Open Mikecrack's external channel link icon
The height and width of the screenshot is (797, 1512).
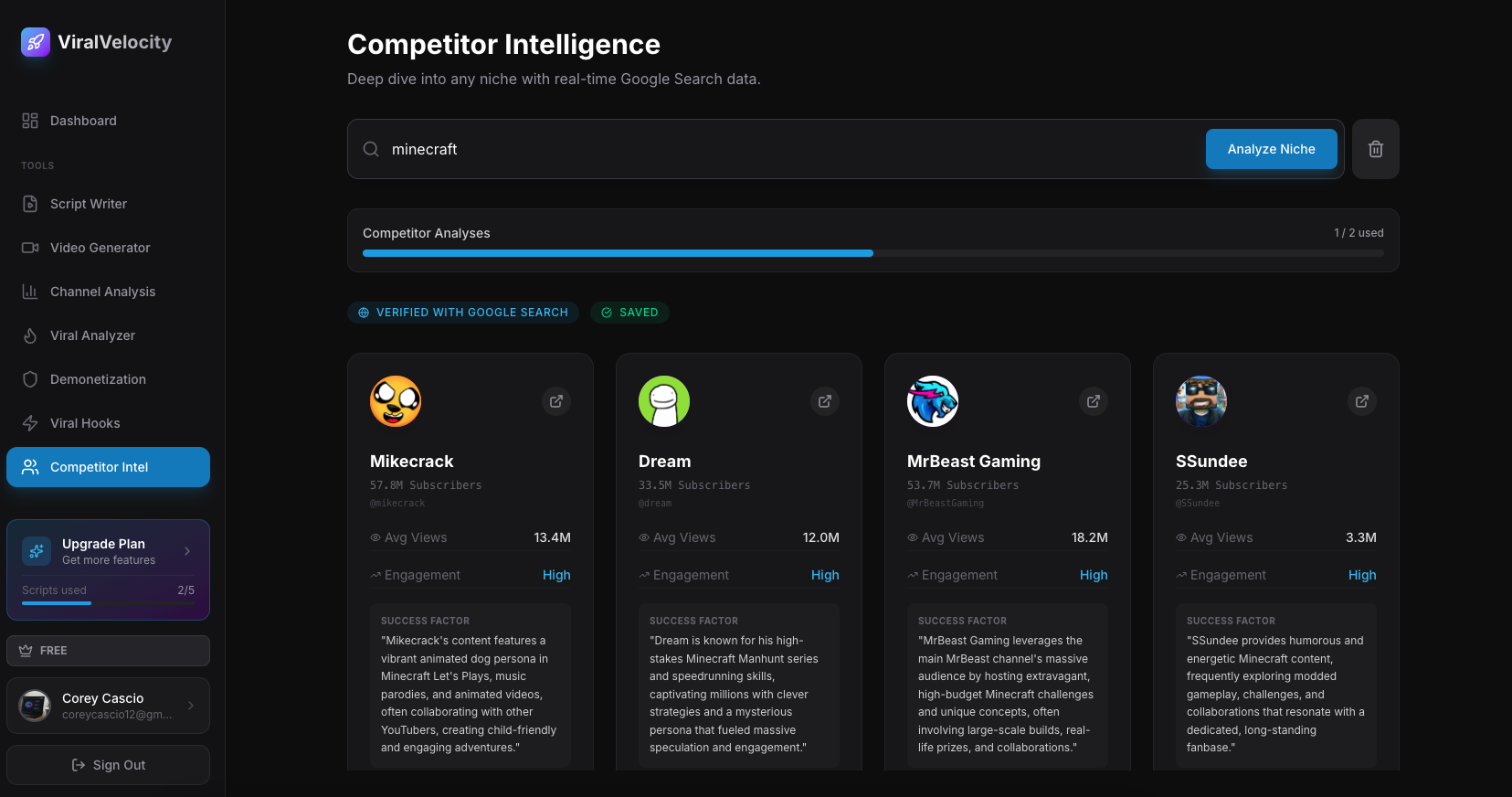[556, 401]
